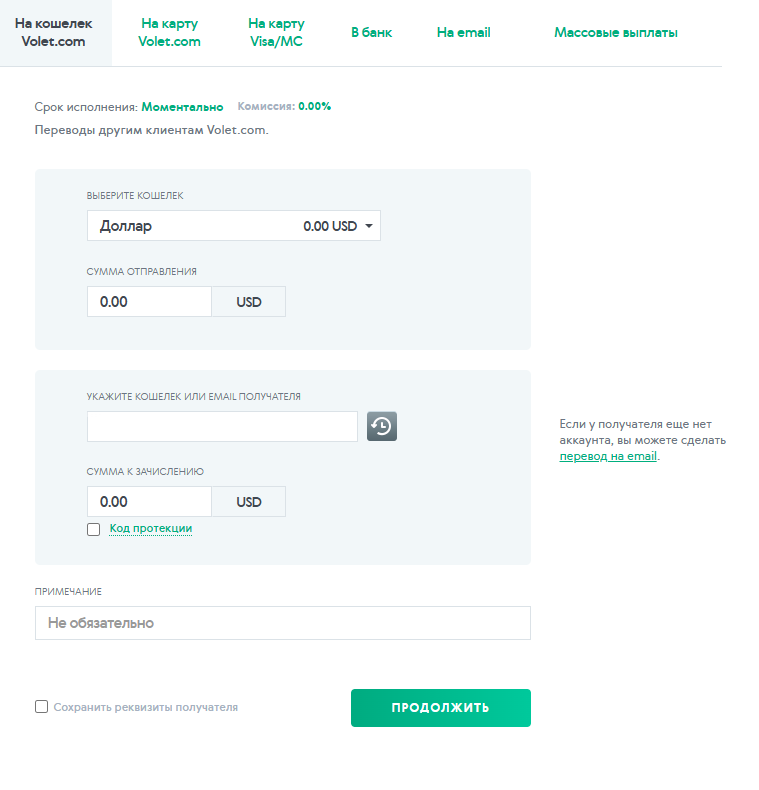Focus the amount to be credited field
Viewport: 759px width, 790px height.
click(149, 502)
